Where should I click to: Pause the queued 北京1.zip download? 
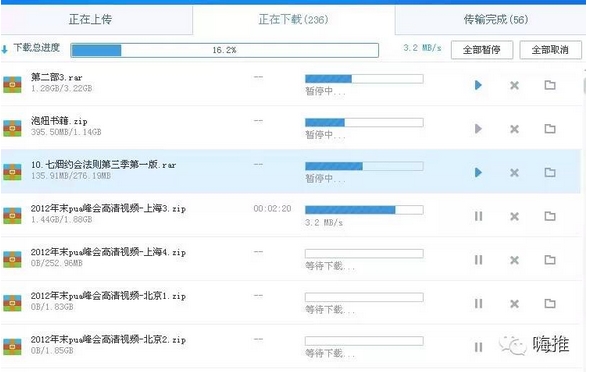[478, 303]
